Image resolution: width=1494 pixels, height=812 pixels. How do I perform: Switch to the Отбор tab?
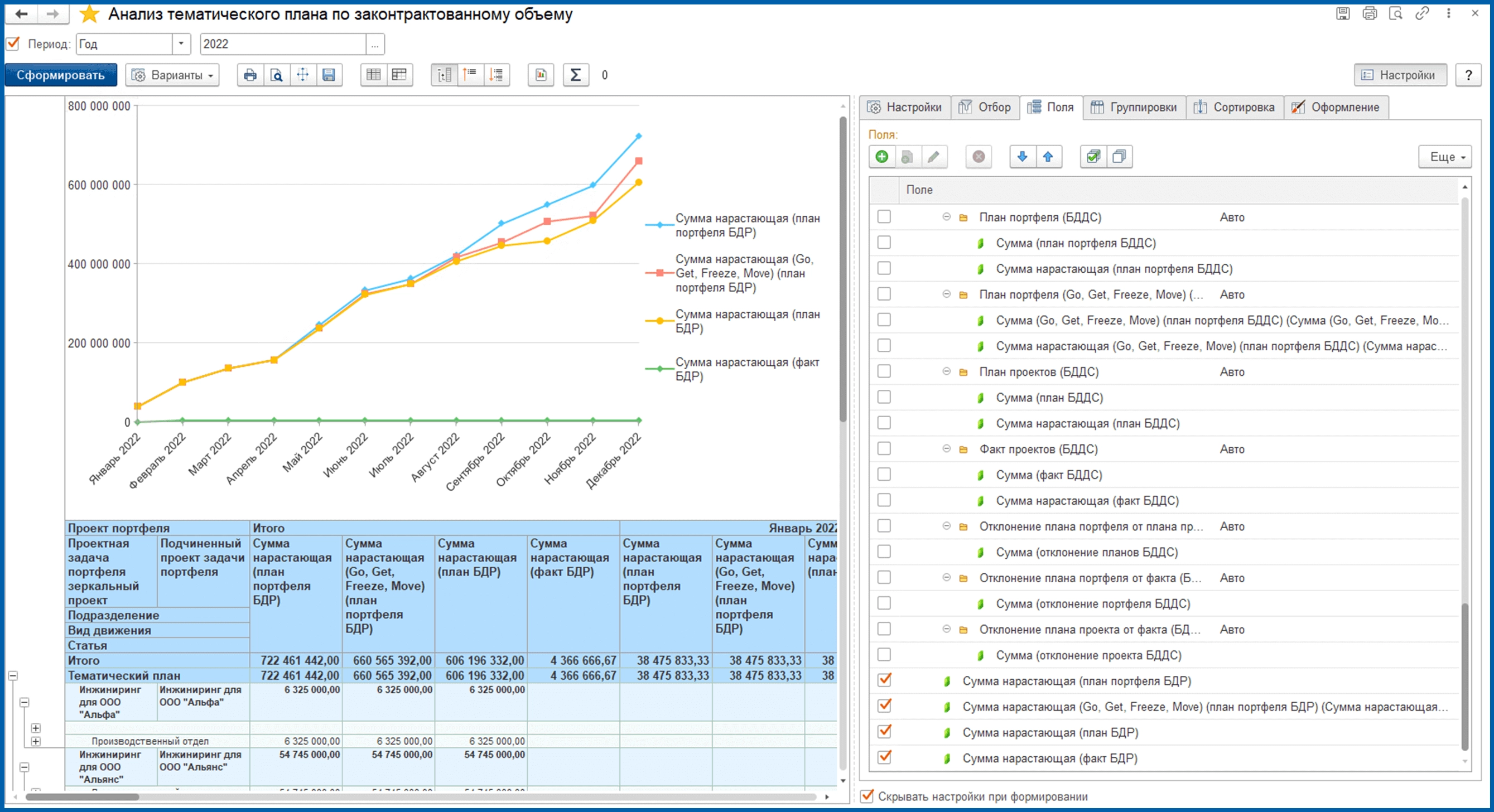[x=985, y=107]
